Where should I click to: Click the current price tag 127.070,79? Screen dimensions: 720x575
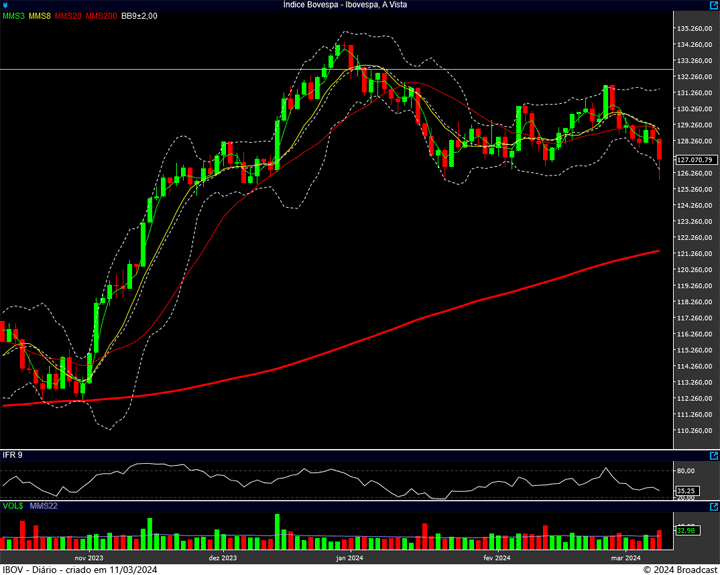point(694,159)
